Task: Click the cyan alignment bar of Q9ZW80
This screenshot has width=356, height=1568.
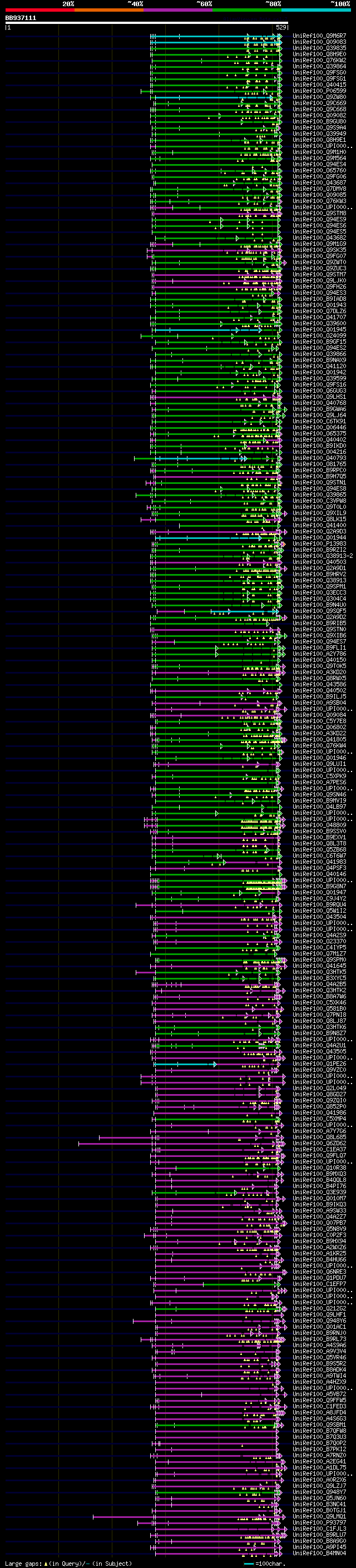Action: (x=214, y=97)
